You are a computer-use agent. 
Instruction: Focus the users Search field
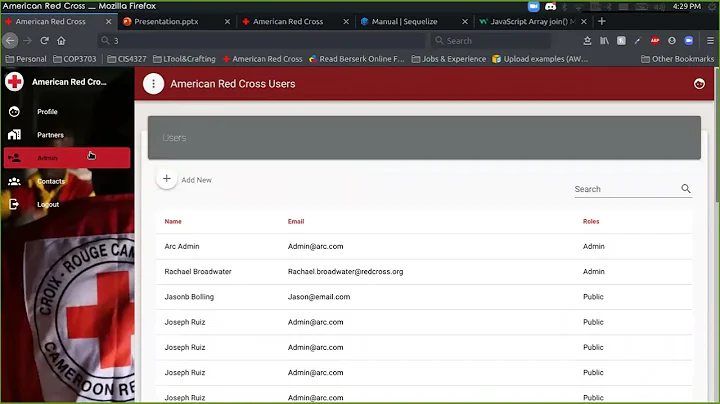[625, 189]
